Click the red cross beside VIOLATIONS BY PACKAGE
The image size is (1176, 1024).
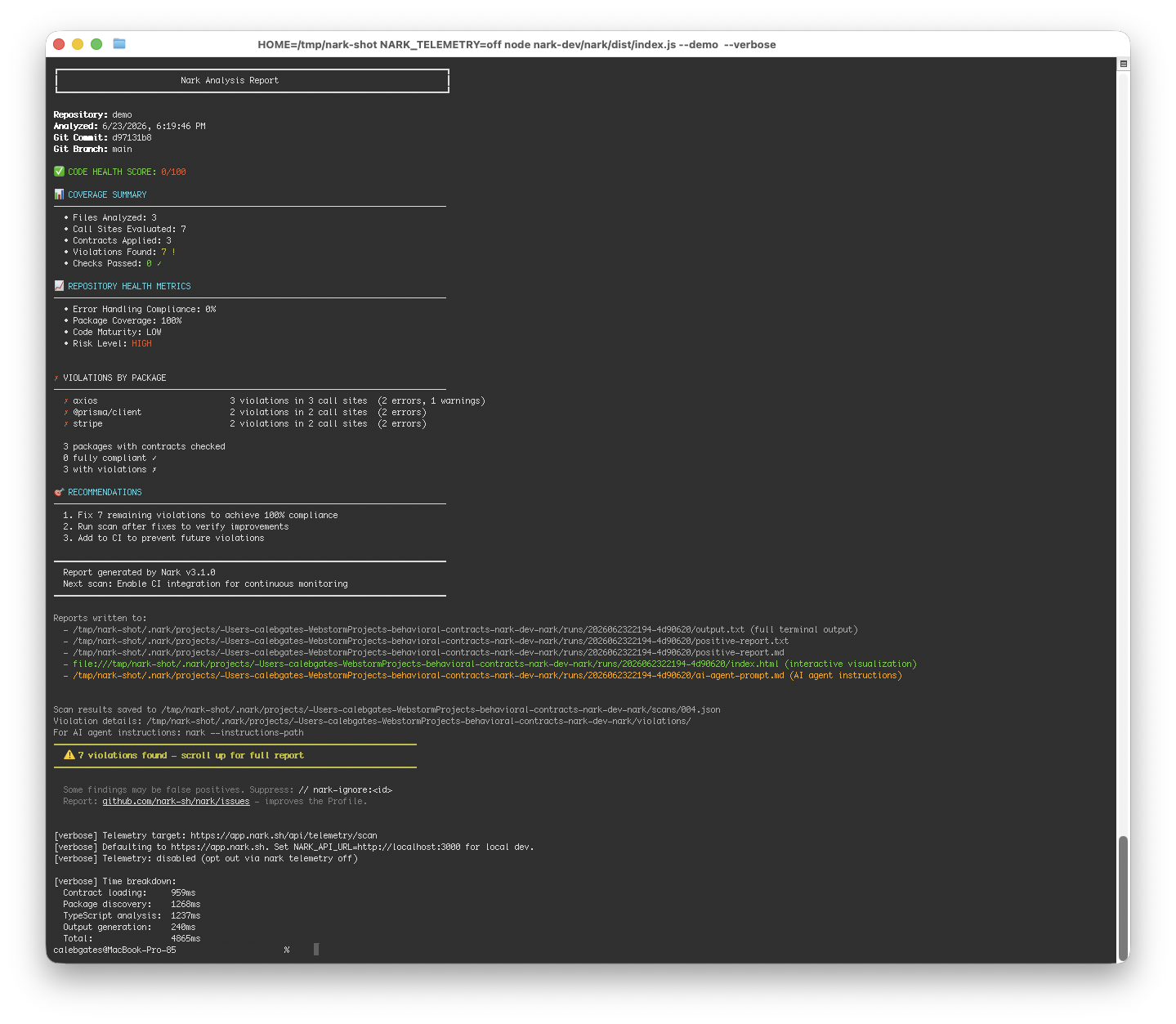(x=56, y=378)
